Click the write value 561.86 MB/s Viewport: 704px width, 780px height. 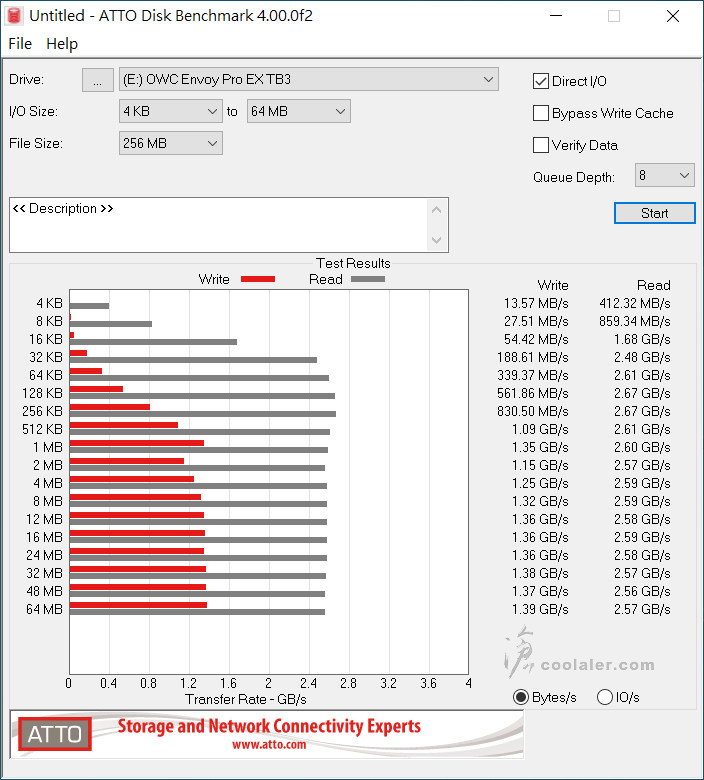coord(532,393)
